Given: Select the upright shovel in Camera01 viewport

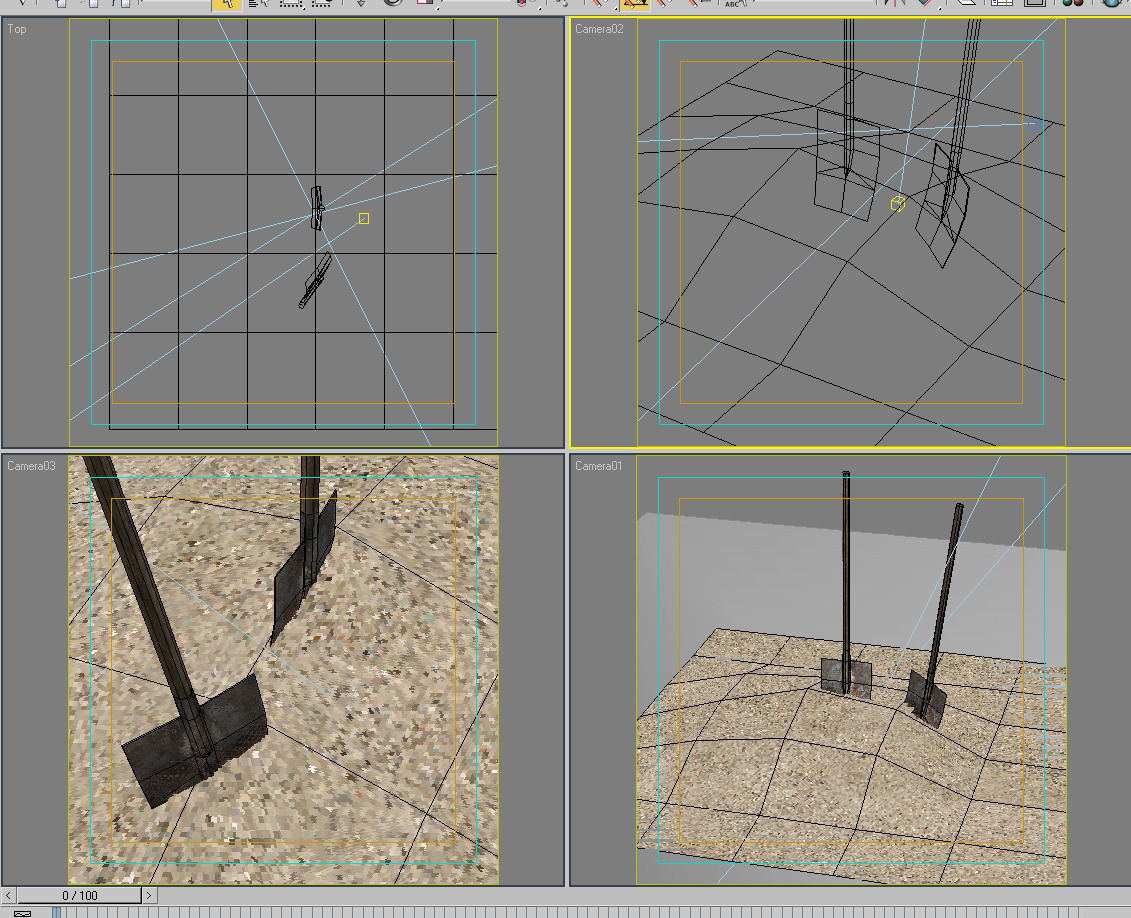Looking at the screenshot, I should click(x=846, y=584).
